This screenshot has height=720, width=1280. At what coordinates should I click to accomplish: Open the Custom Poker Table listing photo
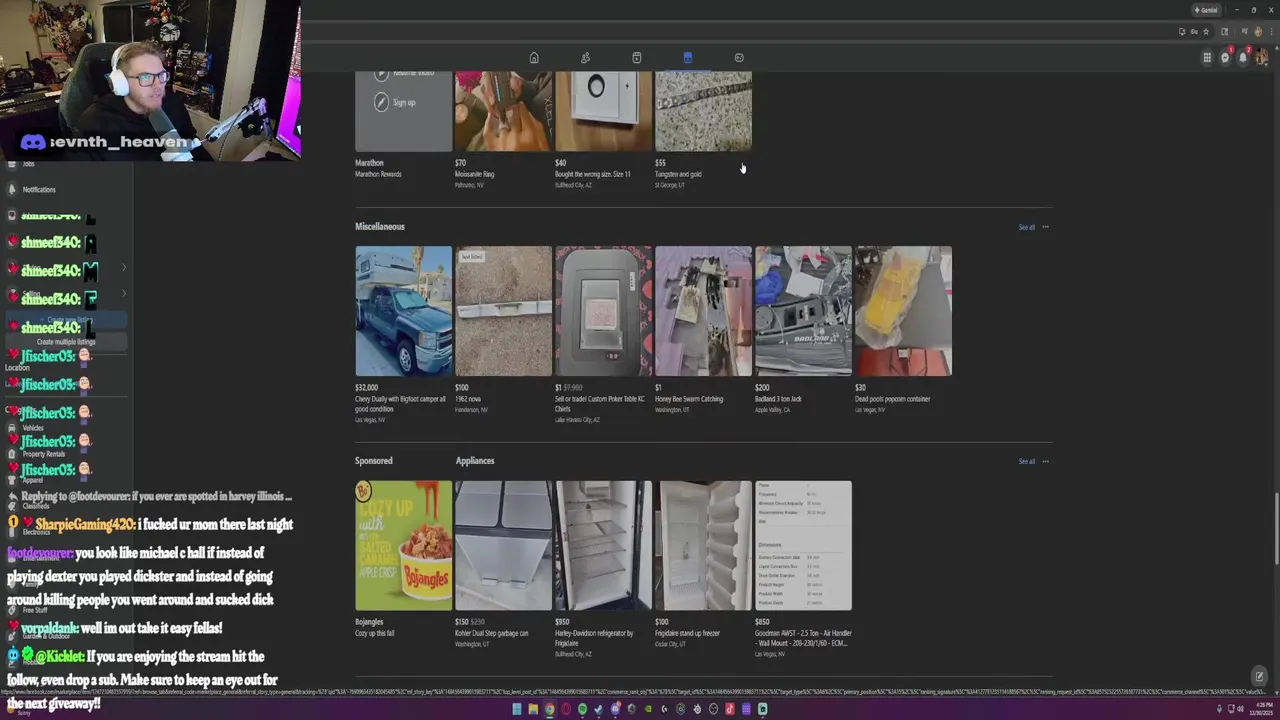coord(603,311)
